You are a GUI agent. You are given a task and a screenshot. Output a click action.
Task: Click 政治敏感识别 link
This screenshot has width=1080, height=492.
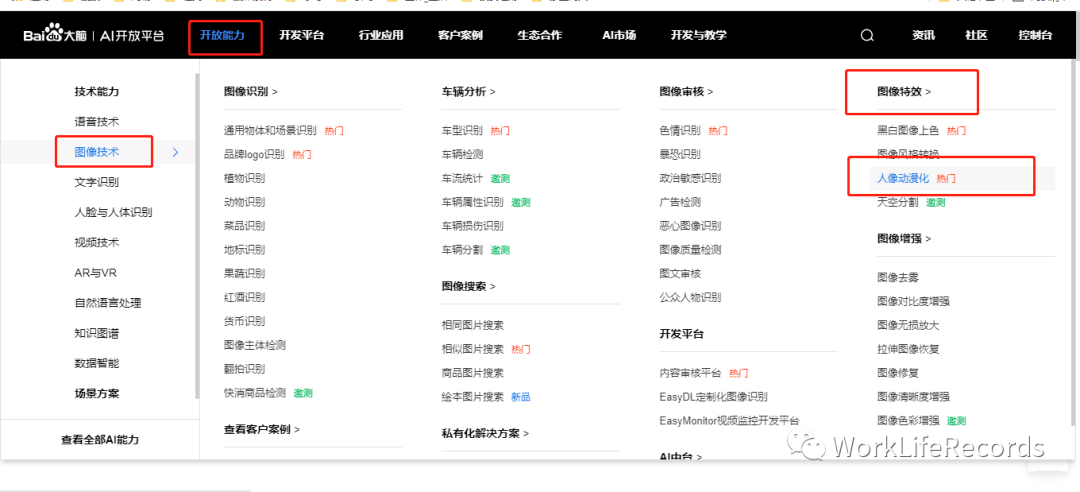tap(690, 178)
